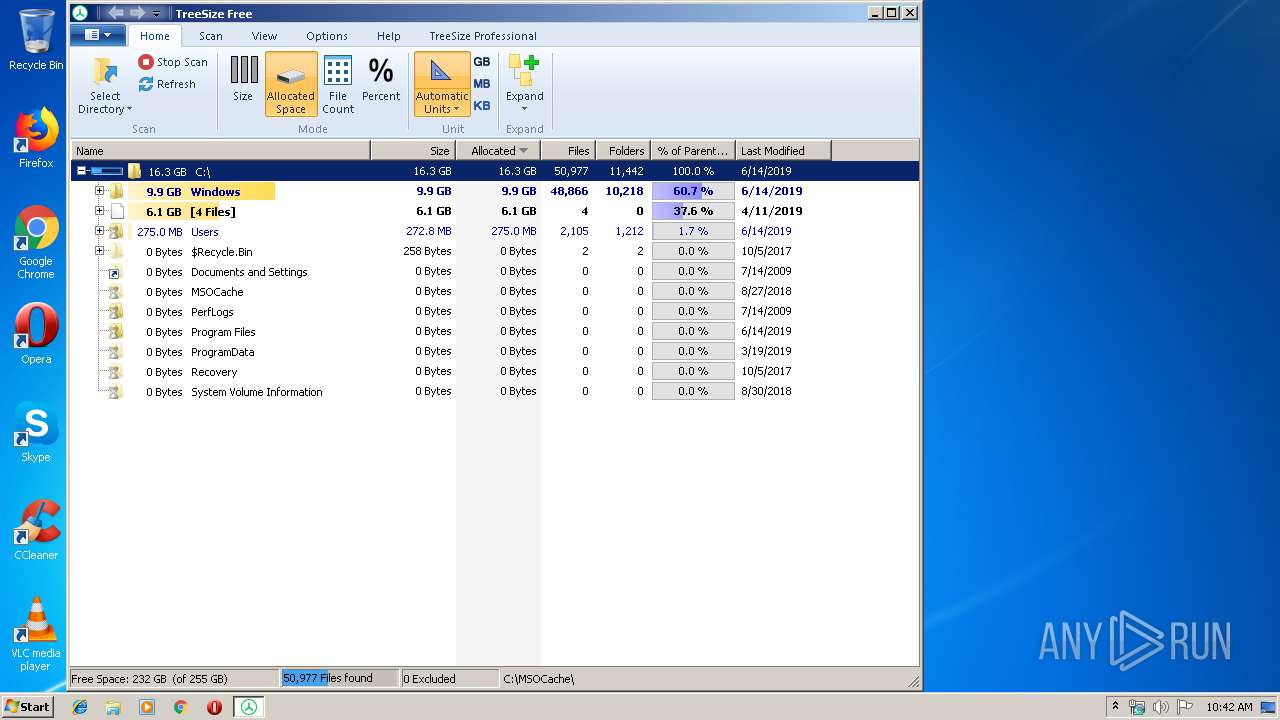Viewport: 1280px width, 720px height.
Task: Switch mode to File Count
Action: coord(338,85)
